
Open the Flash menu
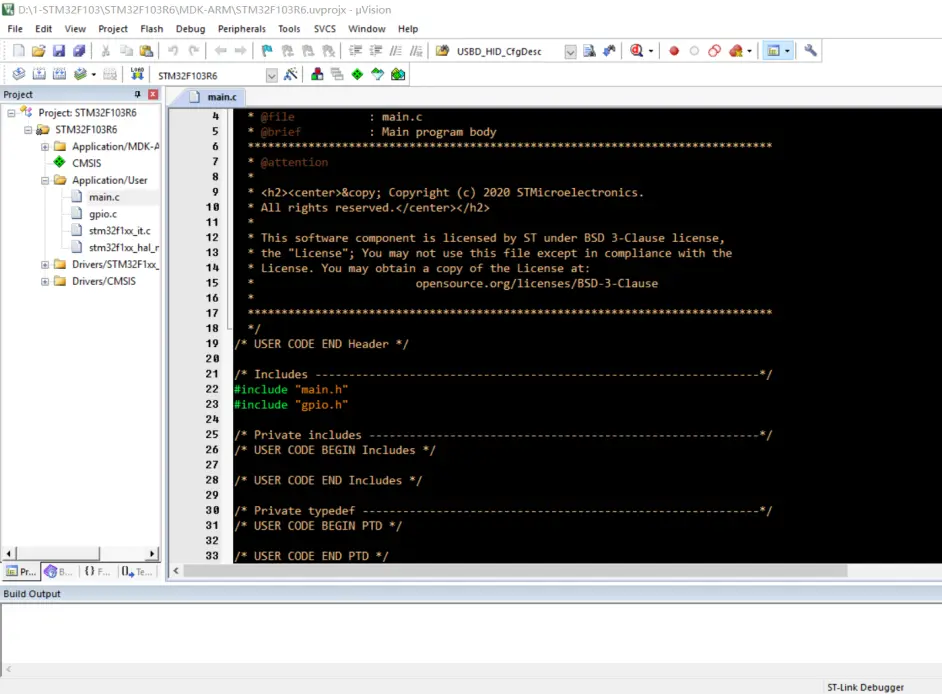point(151,29)
